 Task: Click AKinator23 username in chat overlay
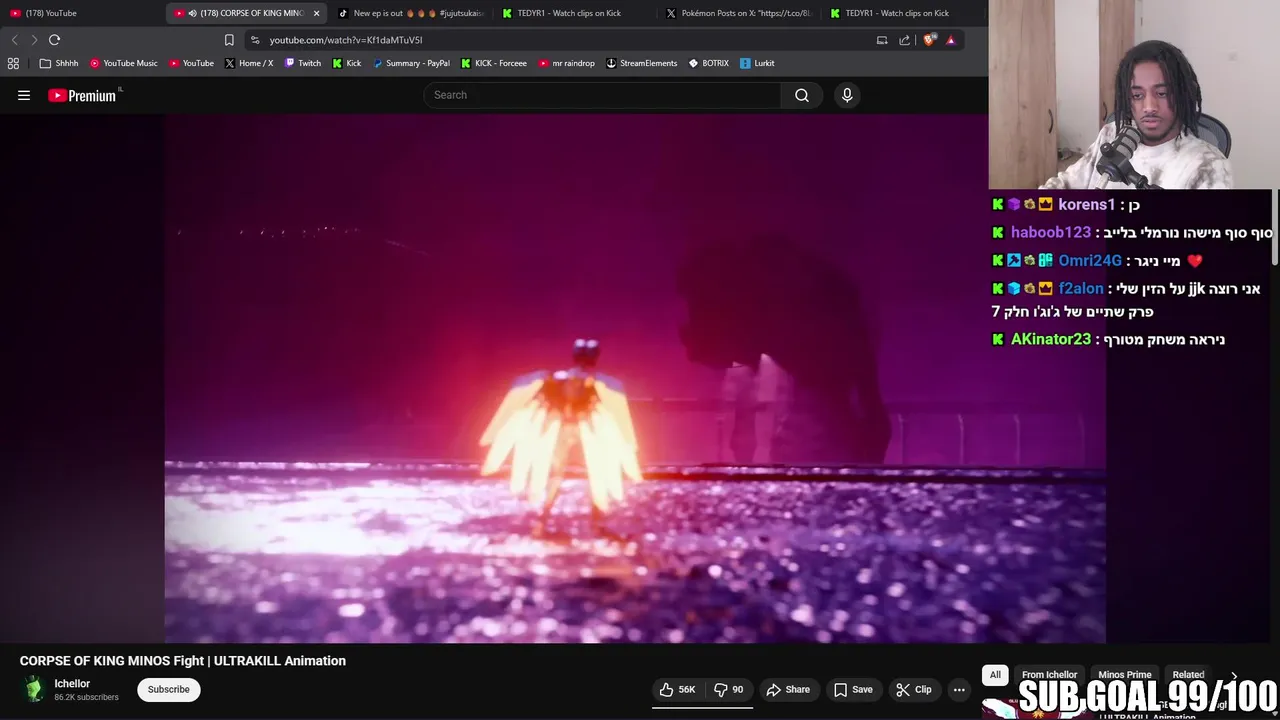(x=1051, y=339)
